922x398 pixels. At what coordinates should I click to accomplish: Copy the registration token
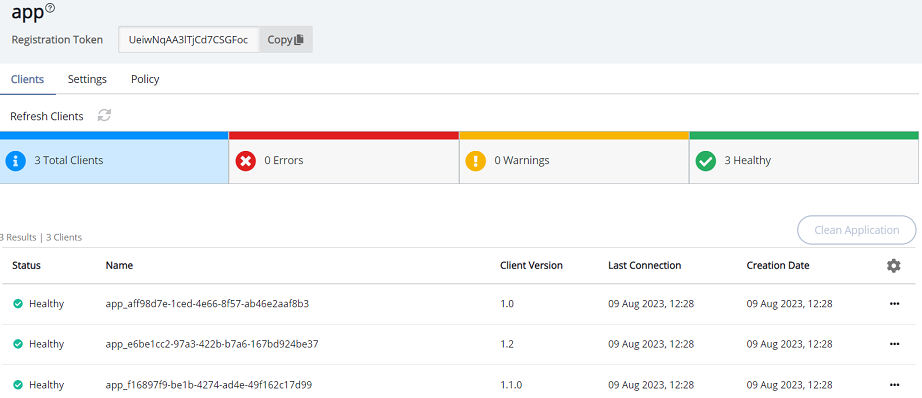[286, 39]
